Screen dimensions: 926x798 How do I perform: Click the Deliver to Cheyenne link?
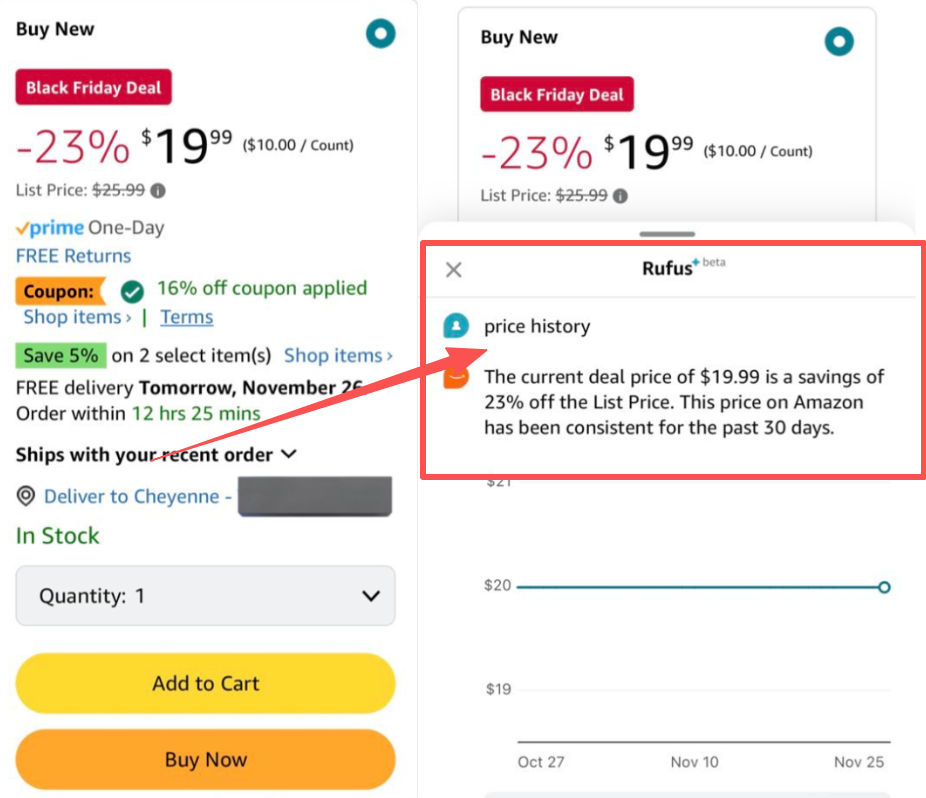pyautogui.click(x=138, y=497)
